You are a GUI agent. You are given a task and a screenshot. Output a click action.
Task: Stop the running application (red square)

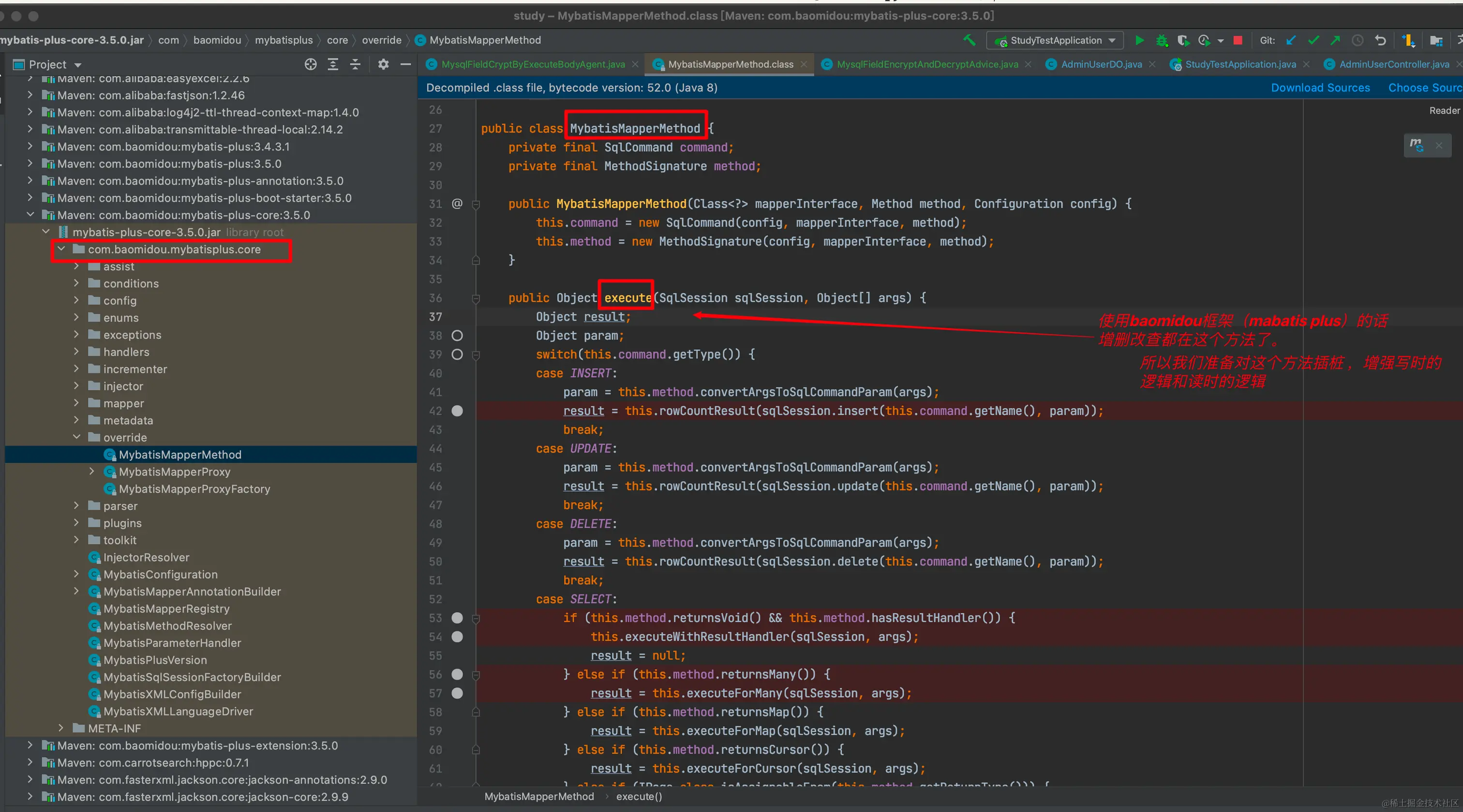tap(1238, 40)
